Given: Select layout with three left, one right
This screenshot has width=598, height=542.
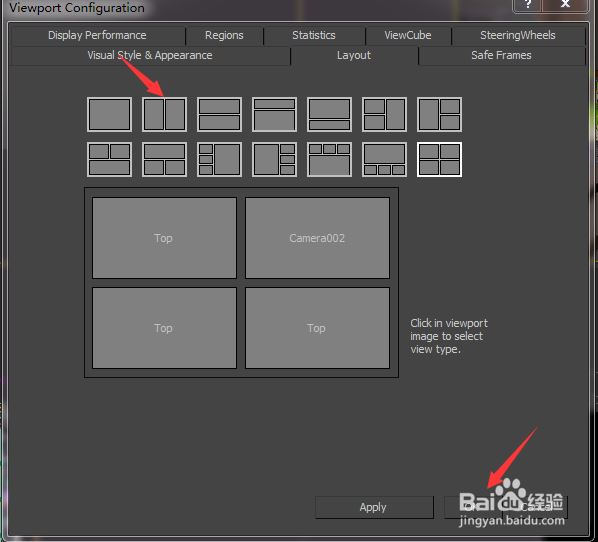Looking at the screenshot, I should click(x=219, y=159).
